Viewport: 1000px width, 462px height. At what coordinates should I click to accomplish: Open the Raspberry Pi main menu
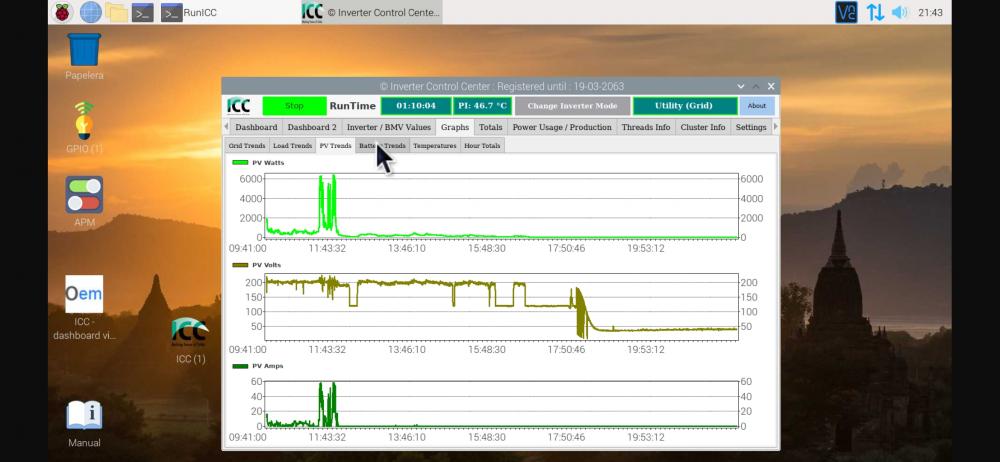[62, 12]
